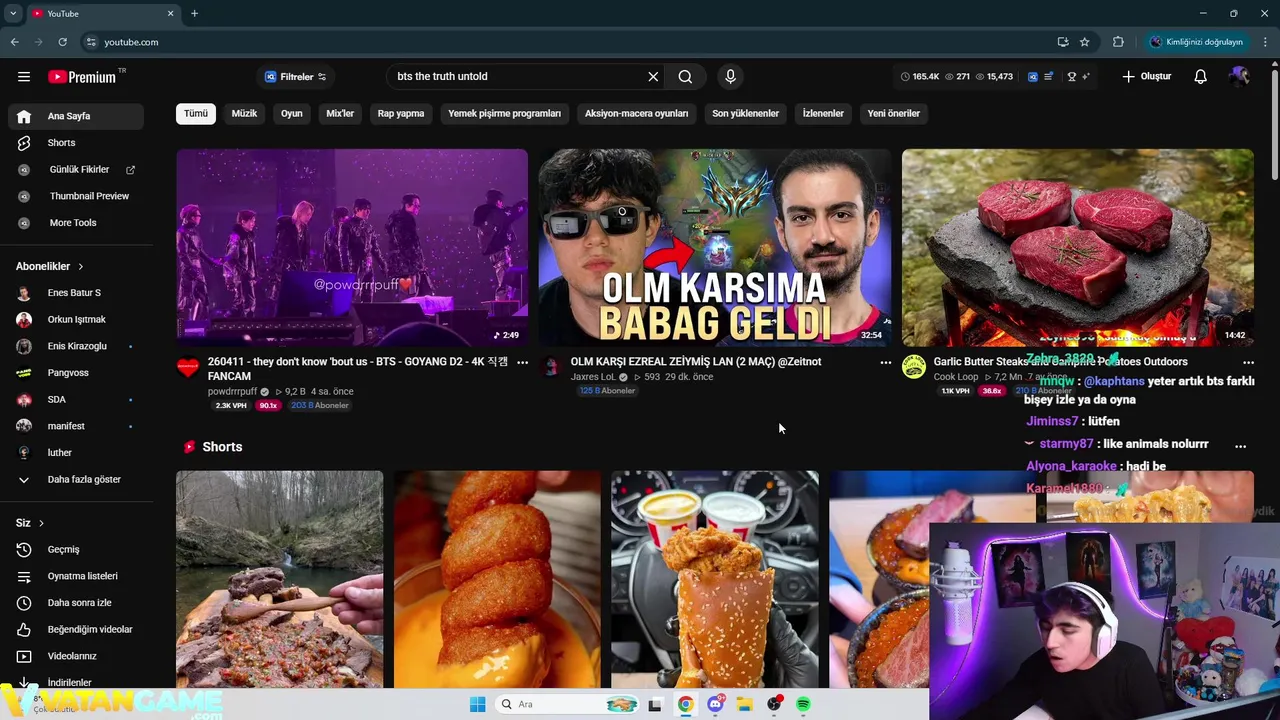Open Thumbnail Preview in sidebar
Screen dimensions: 1280x720
[x=76, y=196]
